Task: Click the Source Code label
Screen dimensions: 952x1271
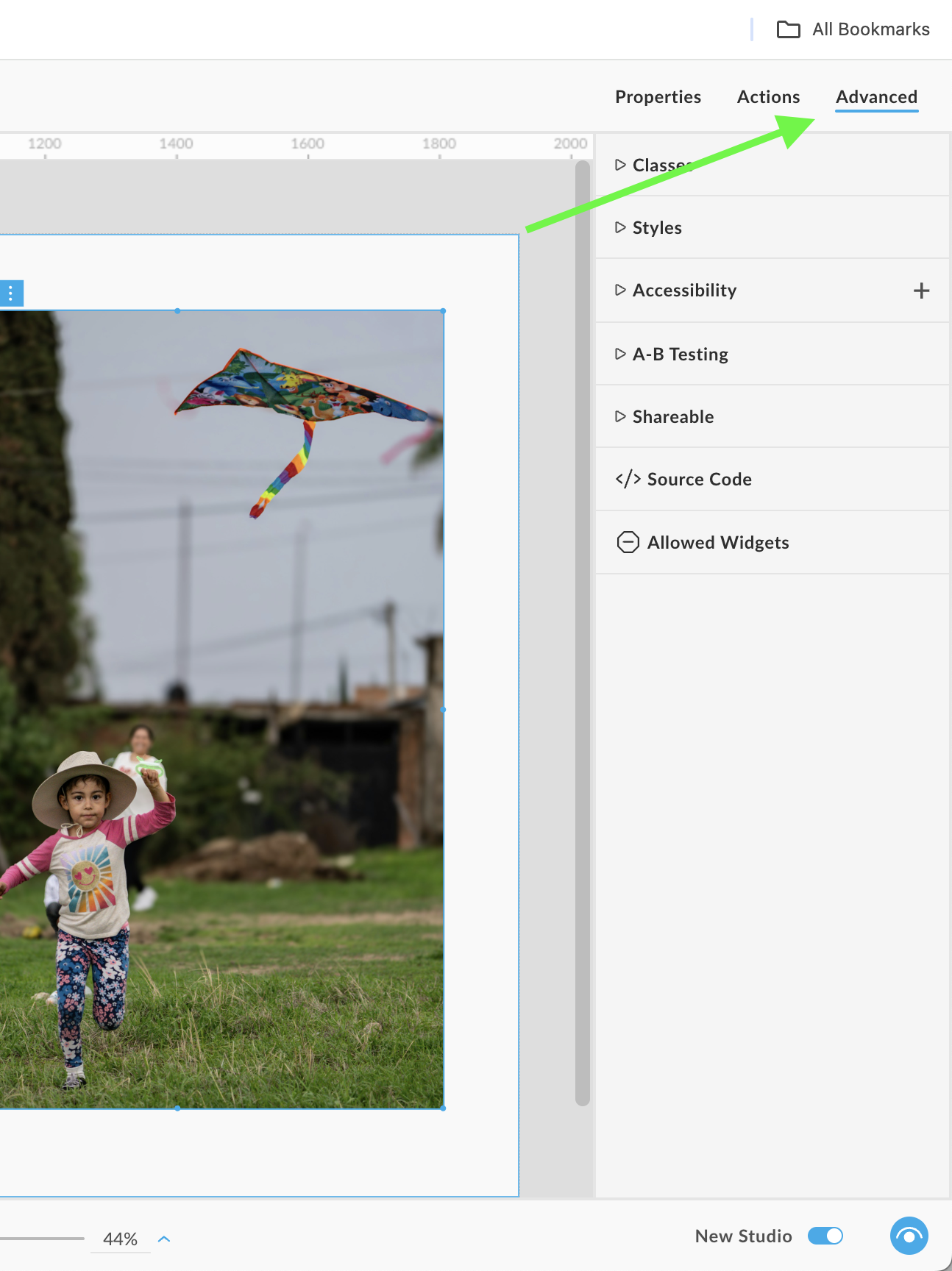Action: (x=699, y=480)
